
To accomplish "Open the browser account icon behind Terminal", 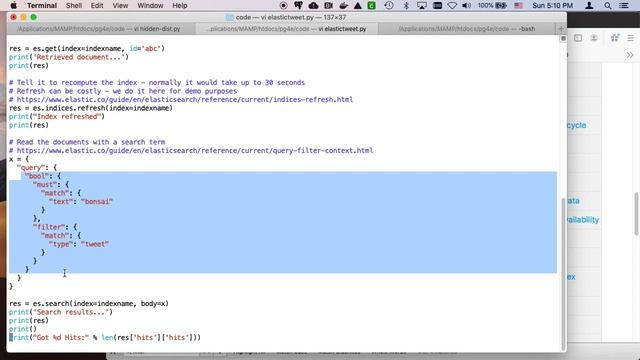I will pyautogui.click(x=594, y=38).
